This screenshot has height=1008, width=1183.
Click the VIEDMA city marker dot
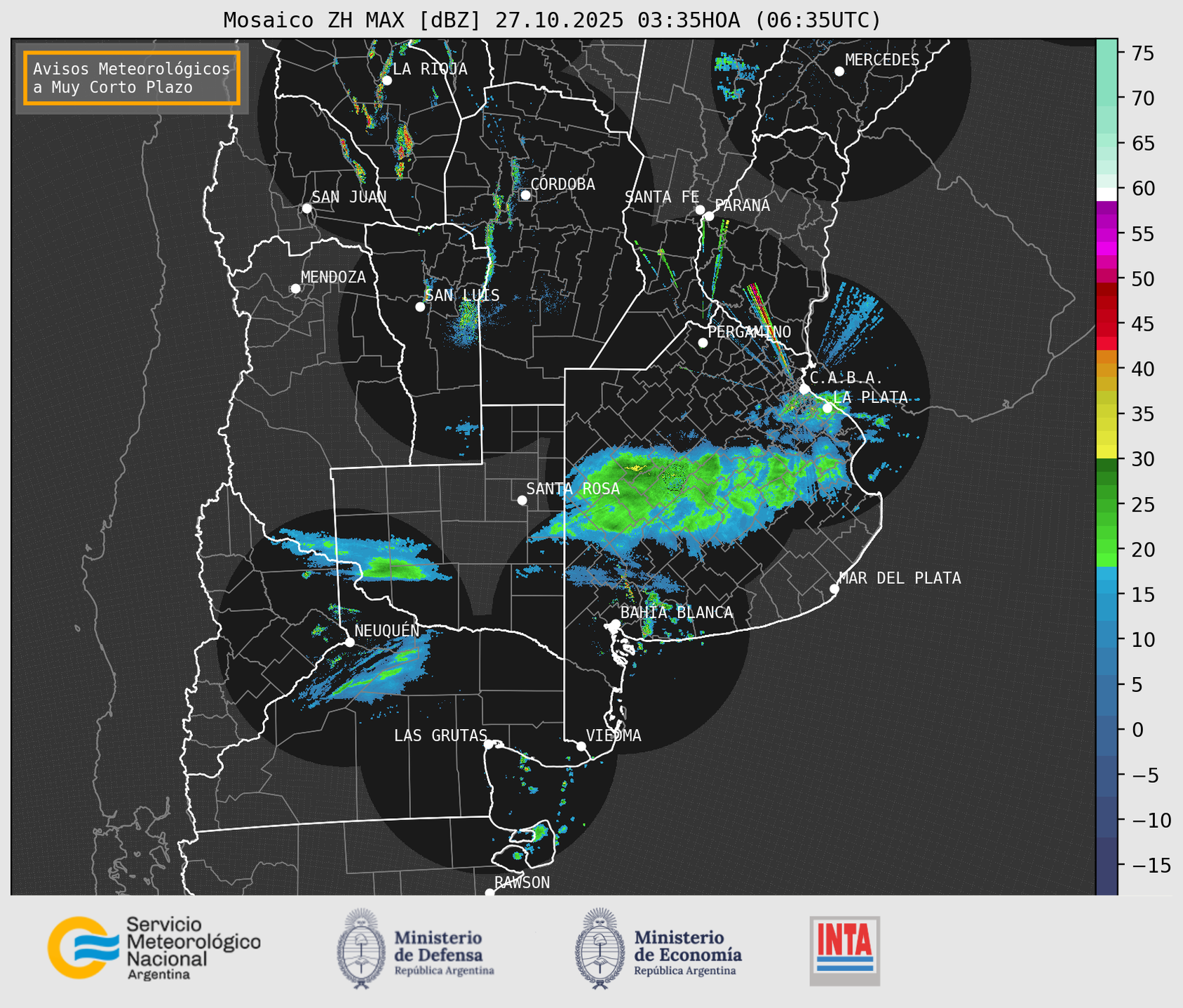pyautogui.click(x=581, y=746)
